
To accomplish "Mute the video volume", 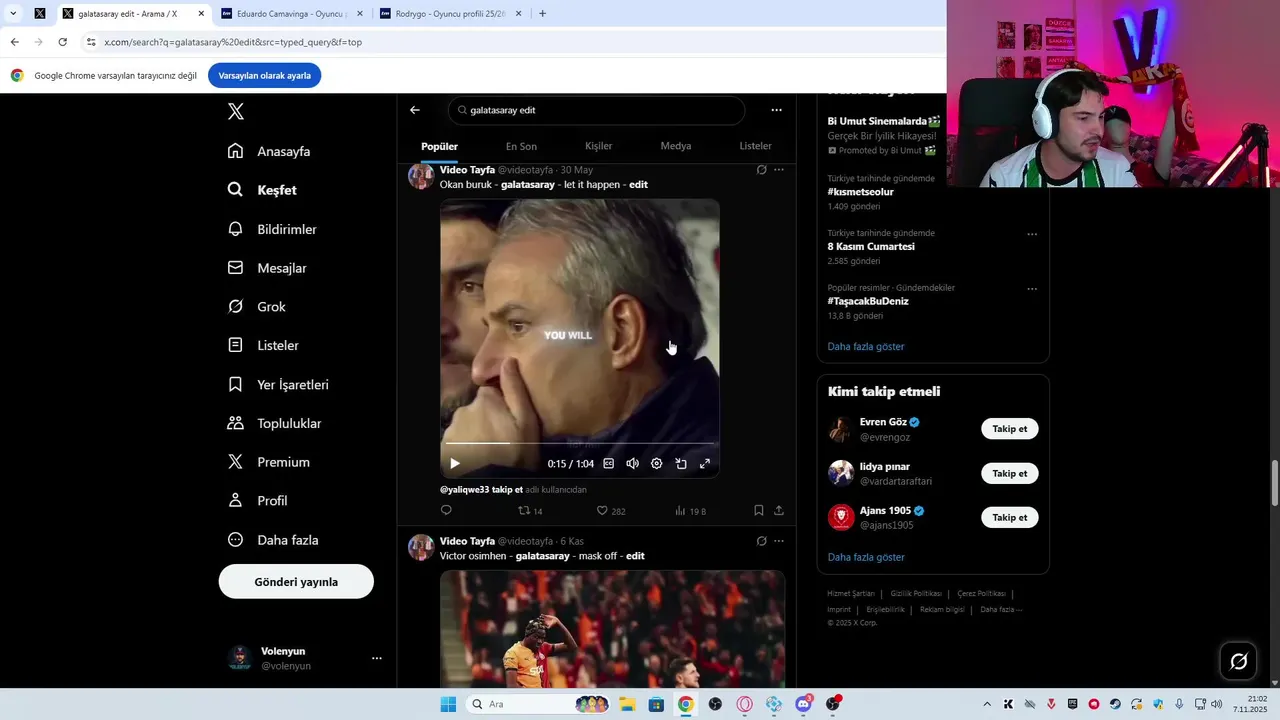I will point(632,463).
